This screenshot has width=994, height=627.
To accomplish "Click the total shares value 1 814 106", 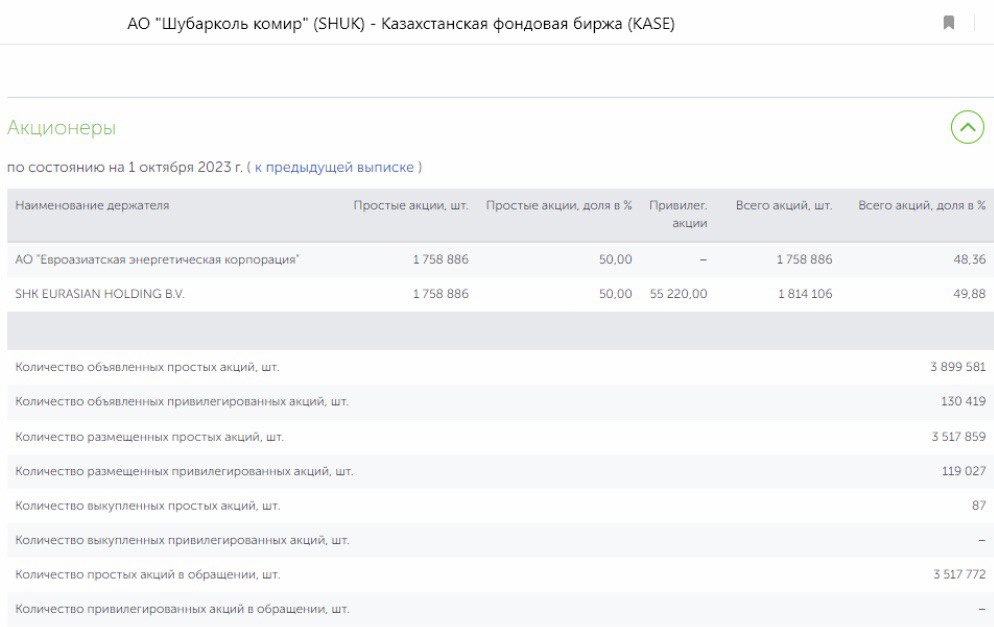I will [805, 294].
